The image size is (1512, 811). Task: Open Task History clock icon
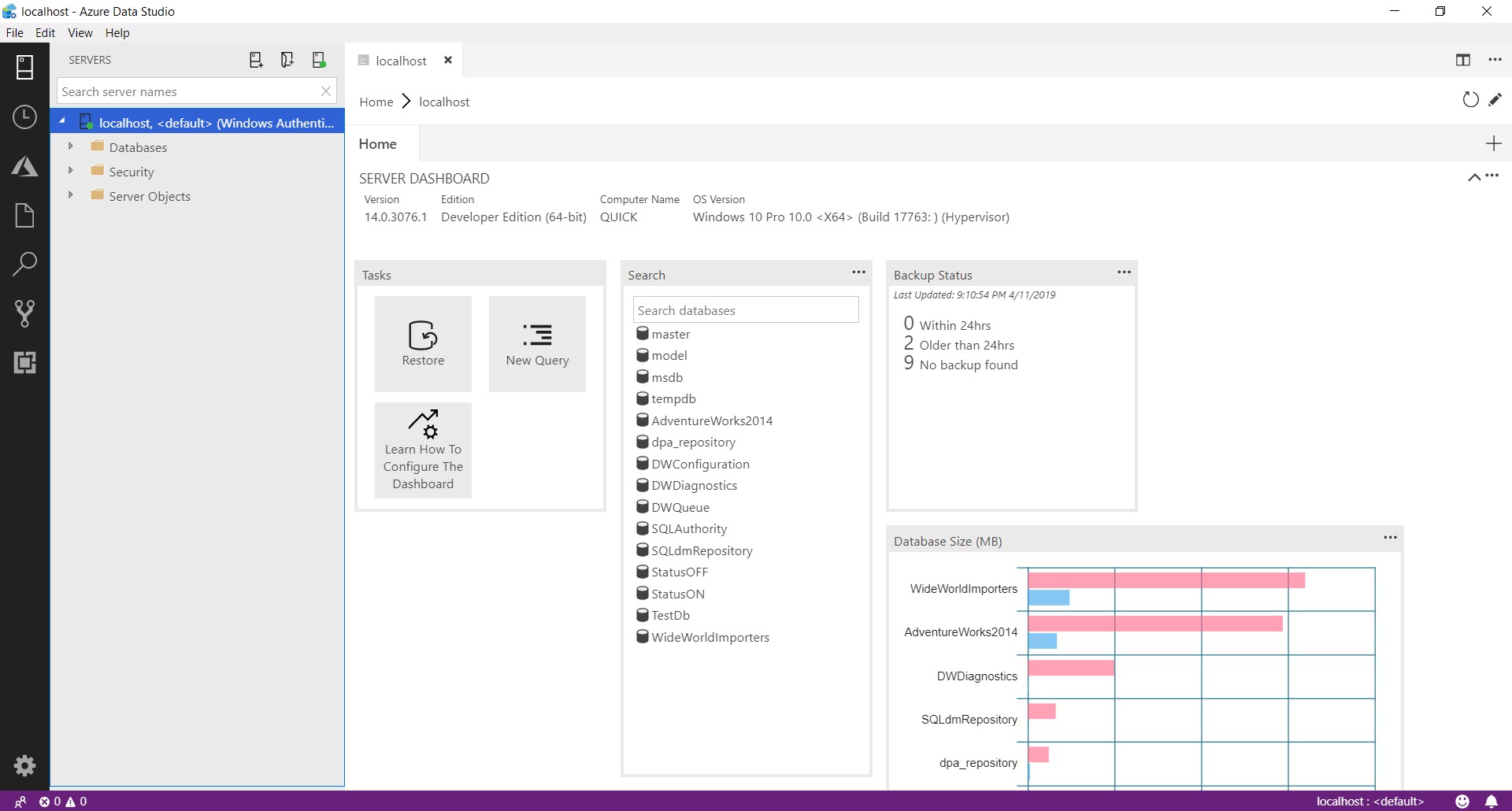click(x=24, y=117)
